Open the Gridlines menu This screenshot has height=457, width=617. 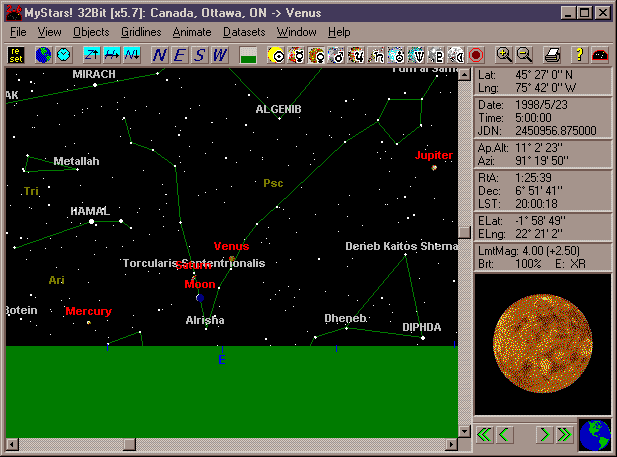pos(140,32)
